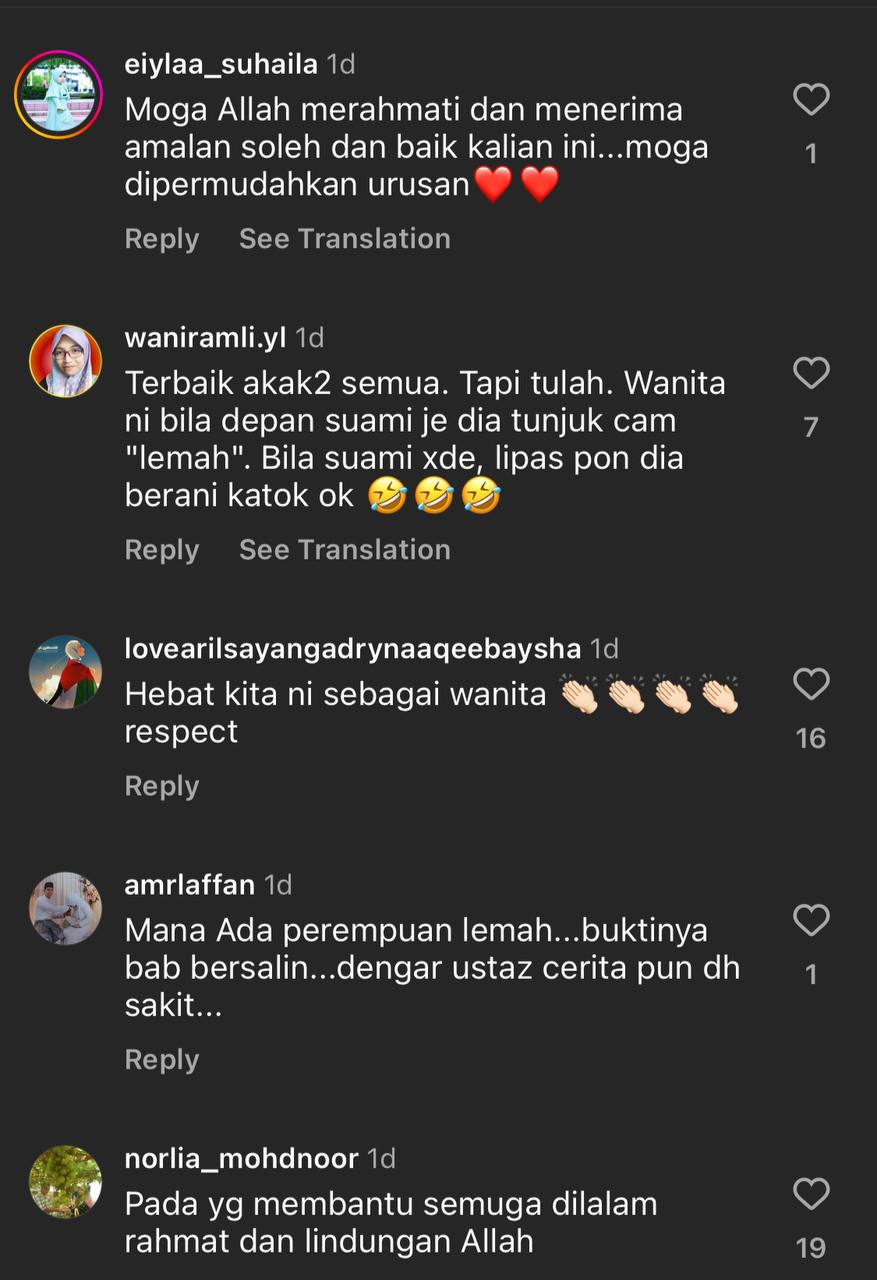Screen dimensions: 877x1280
Task: Open norlia_mohdnoor's username link
Action: (241, 1159)
